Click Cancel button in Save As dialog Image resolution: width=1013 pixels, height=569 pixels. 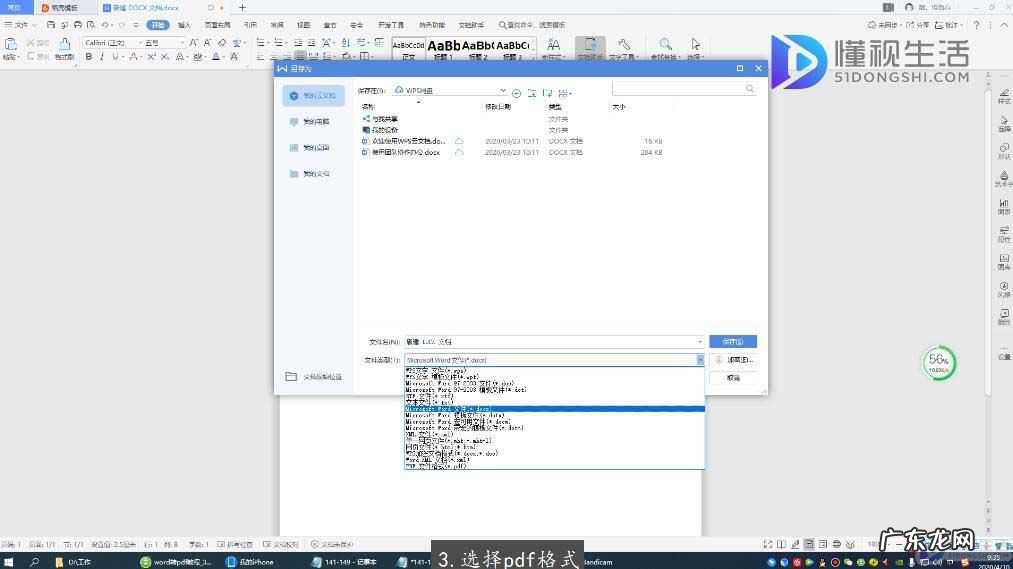[x=733, y=378]
